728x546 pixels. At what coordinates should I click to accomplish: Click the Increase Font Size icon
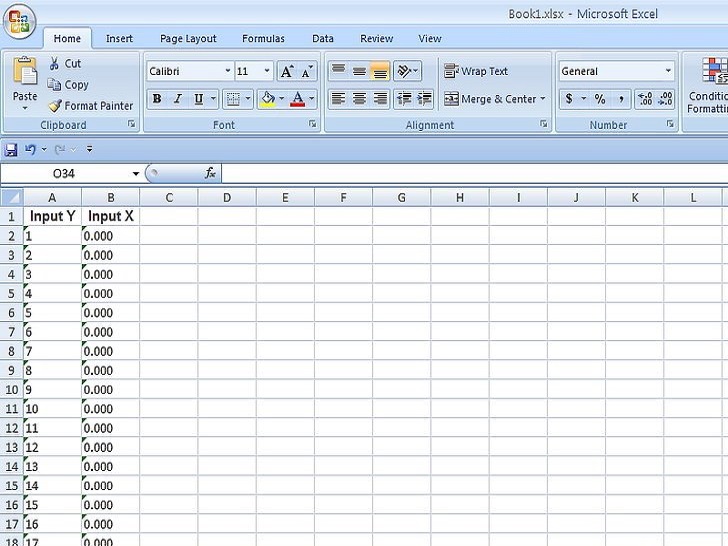pos(287,72)
